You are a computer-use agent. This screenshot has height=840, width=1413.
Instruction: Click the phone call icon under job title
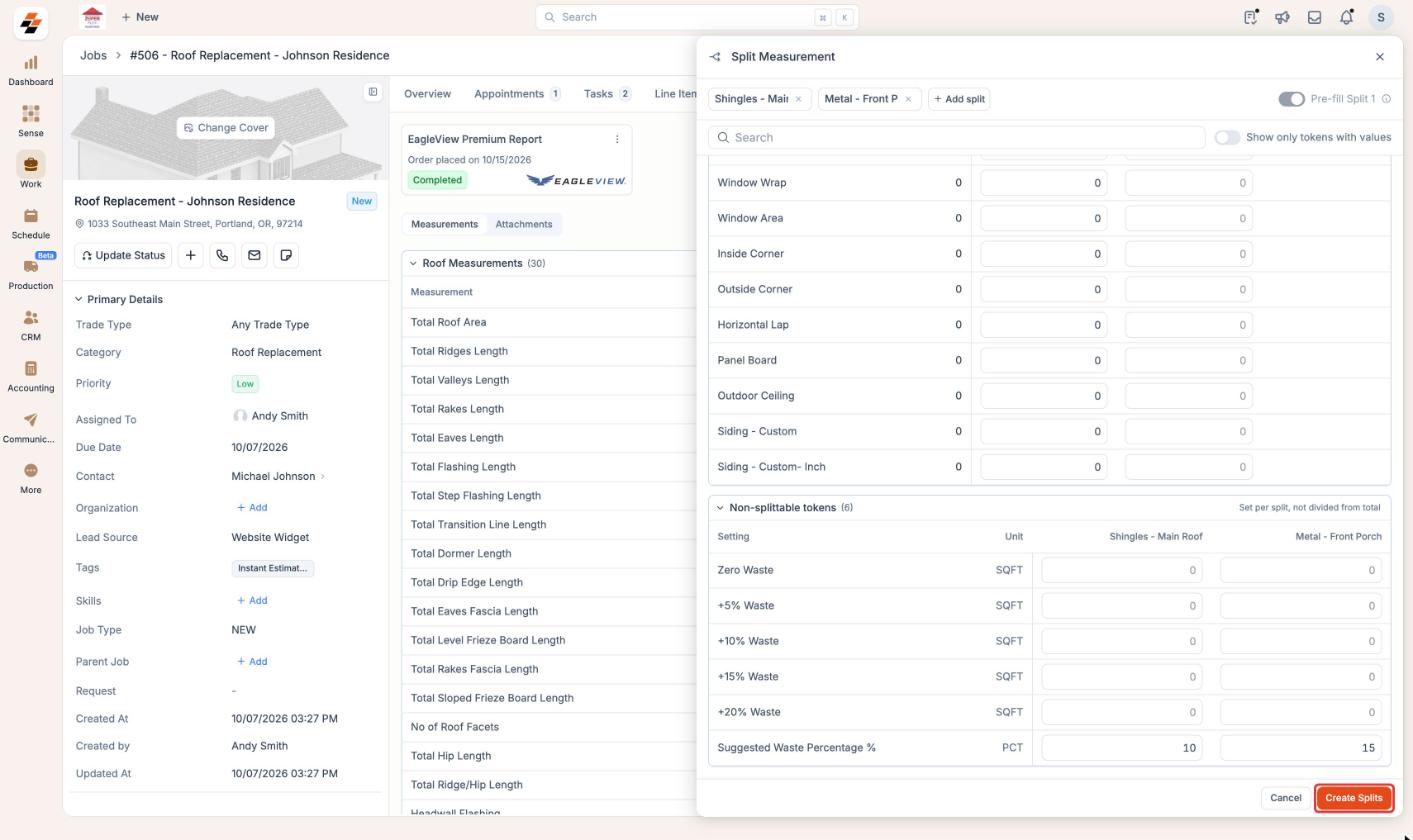[x=222, y=255]
